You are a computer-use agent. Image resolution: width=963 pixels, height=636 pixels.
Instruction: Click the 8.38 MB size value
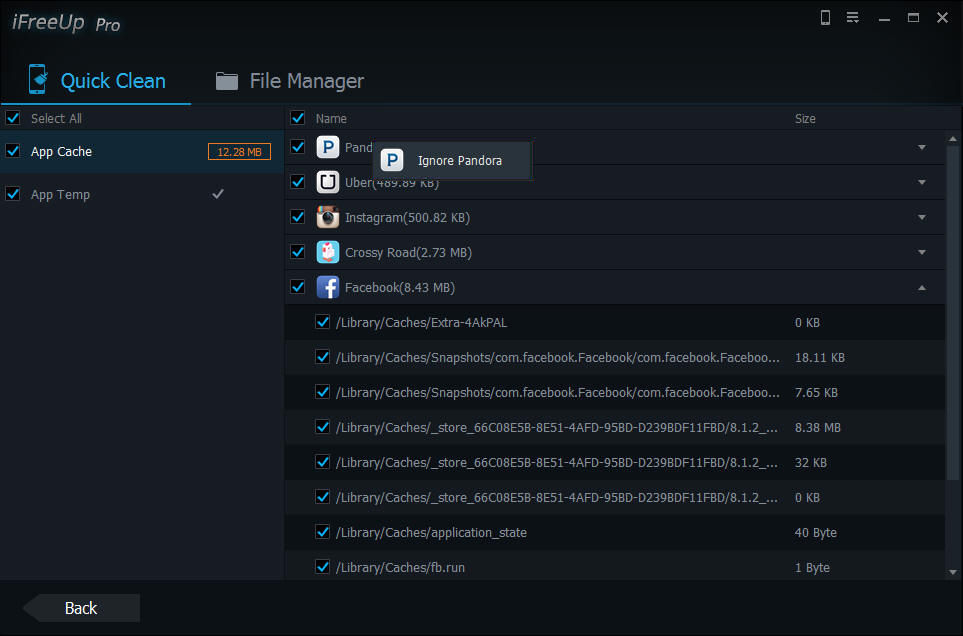pos(817,427)
